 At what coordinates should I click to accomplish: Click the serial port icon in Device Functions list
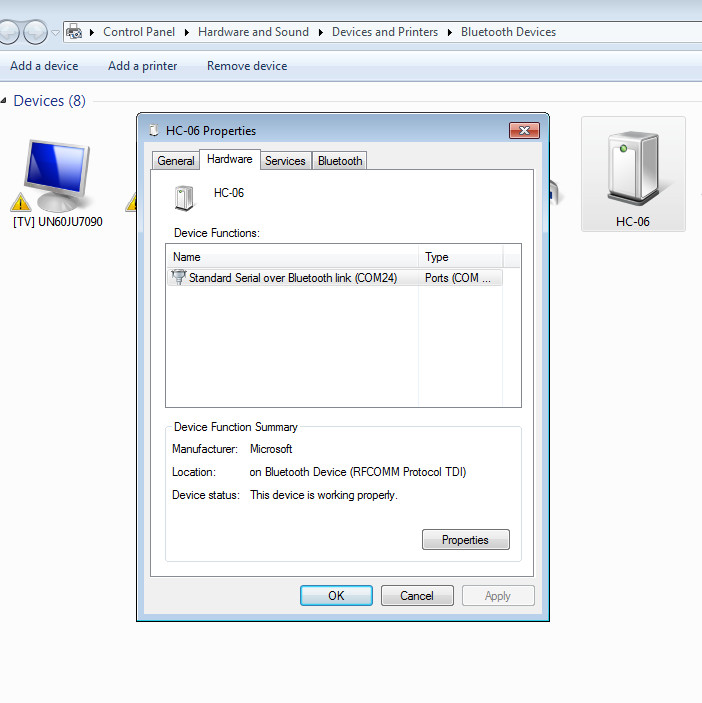pos(178,277)
